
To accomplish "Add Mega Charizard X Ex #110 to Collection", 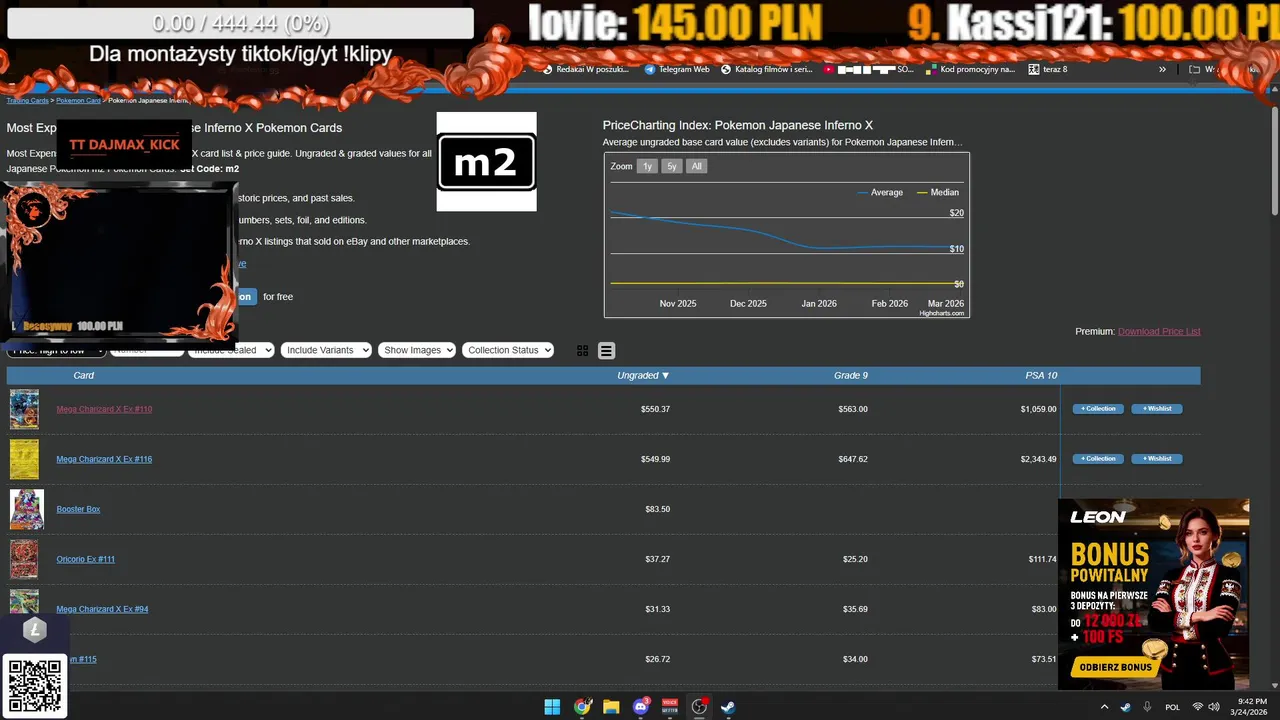I will pyautogui.click(x=1098, y=409).
